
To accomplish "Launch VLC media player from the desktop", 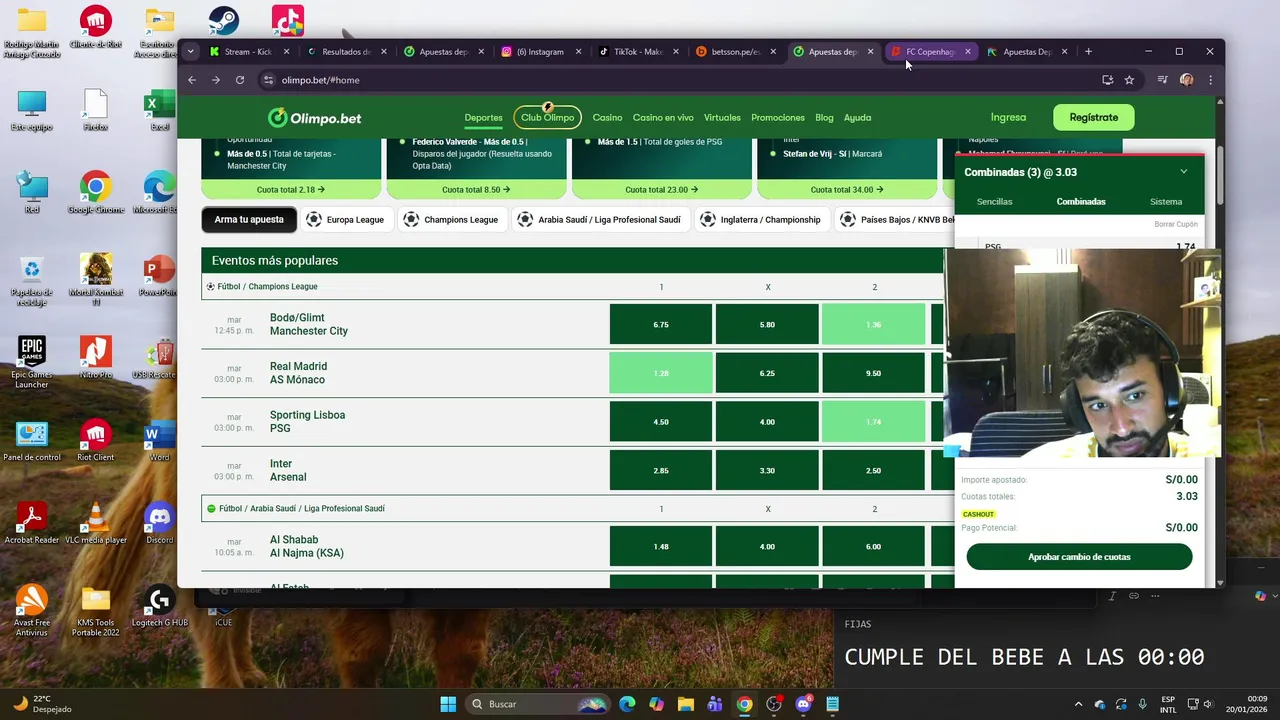I will [x=96, y=524].
